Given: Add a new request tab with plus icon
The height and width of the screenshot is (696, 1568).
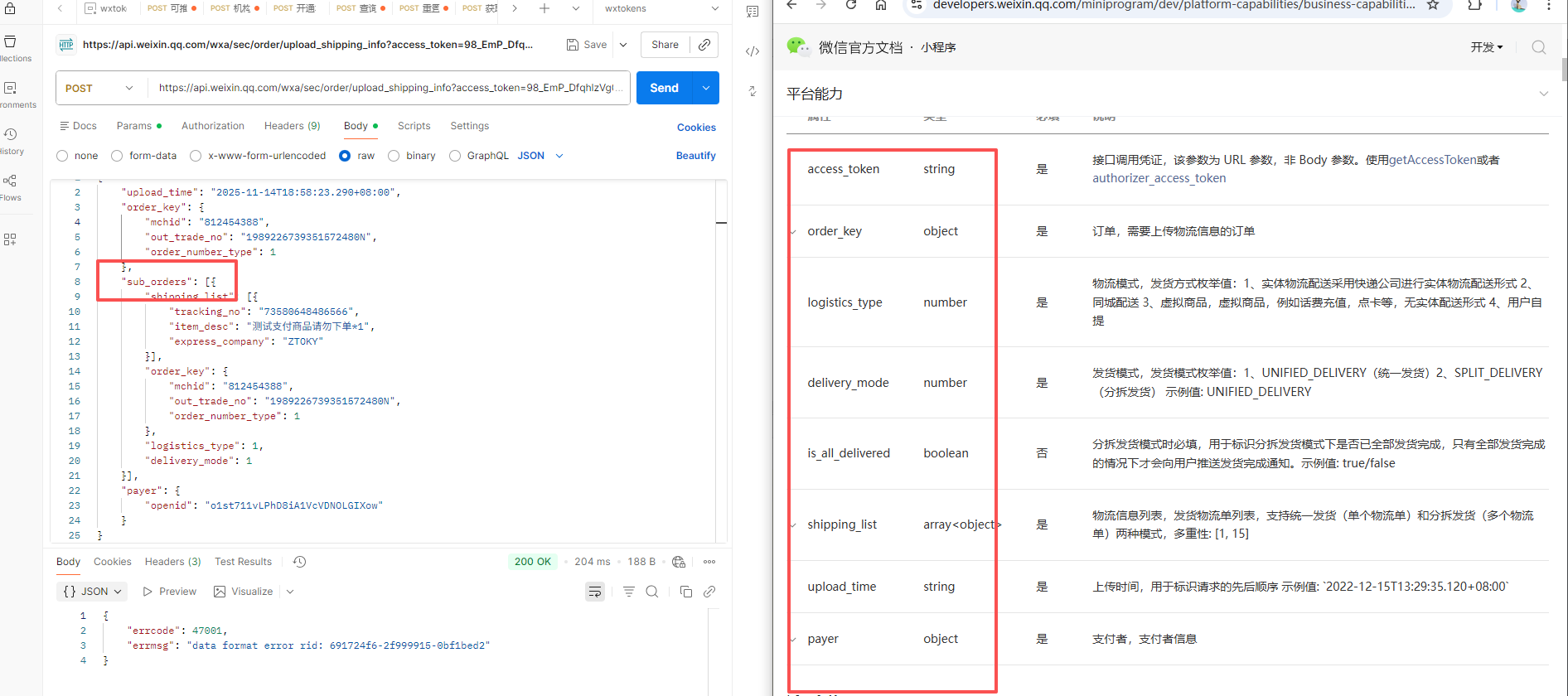Looking at the screenshot, I should (544, 8).
